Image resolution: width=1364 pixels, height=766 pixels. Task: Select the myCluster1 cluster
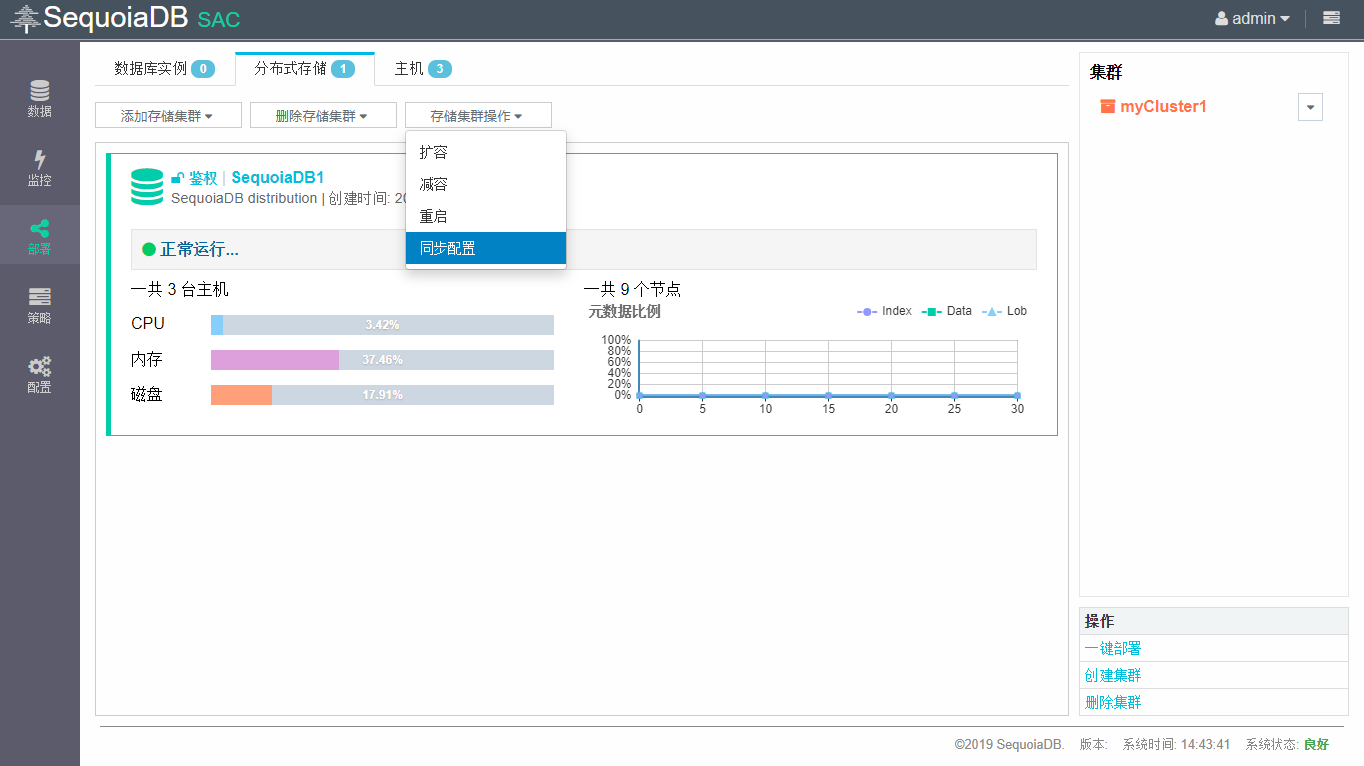pos(1163,106)
